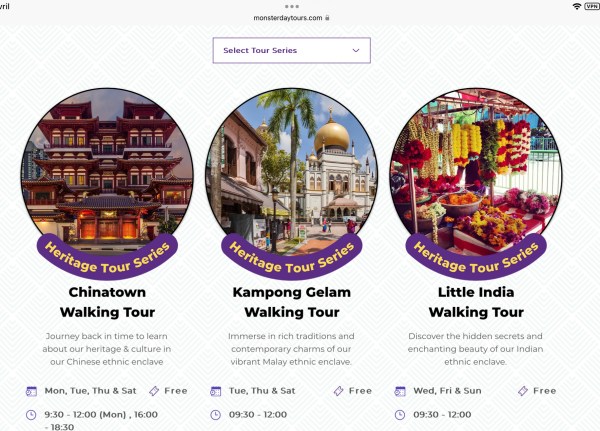Click clock icon for Kampong Gelam times
Image resolution: width=600 pixels, height=431 pixels.
[215, 414]
